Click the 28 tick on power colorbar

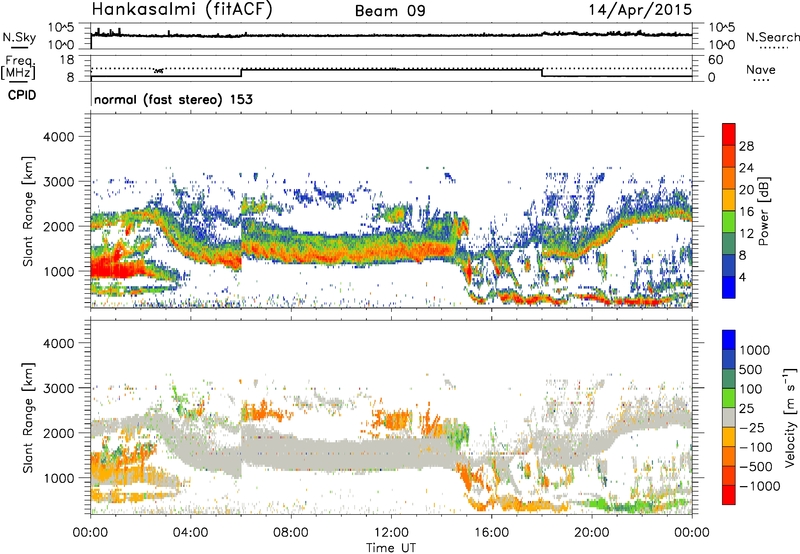click(x=746, y=146)
